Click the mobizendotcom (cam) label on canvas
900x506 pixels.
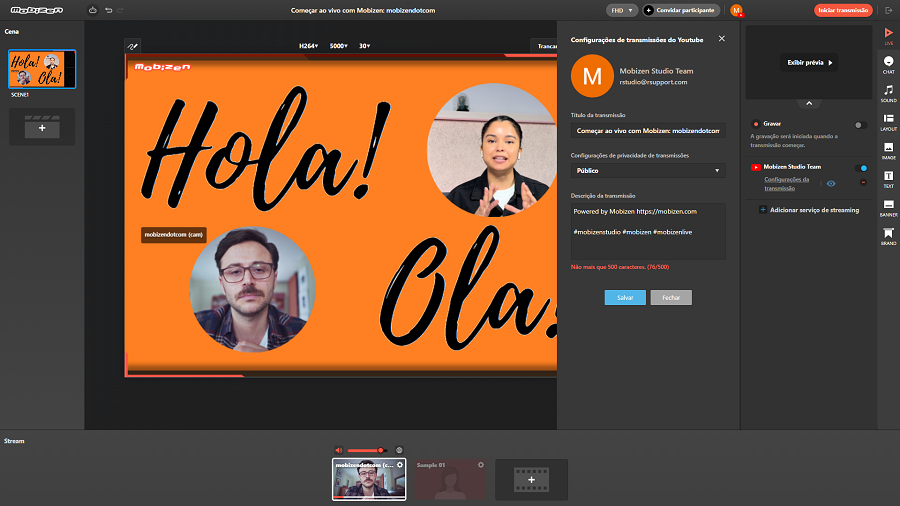coord(173,235)
